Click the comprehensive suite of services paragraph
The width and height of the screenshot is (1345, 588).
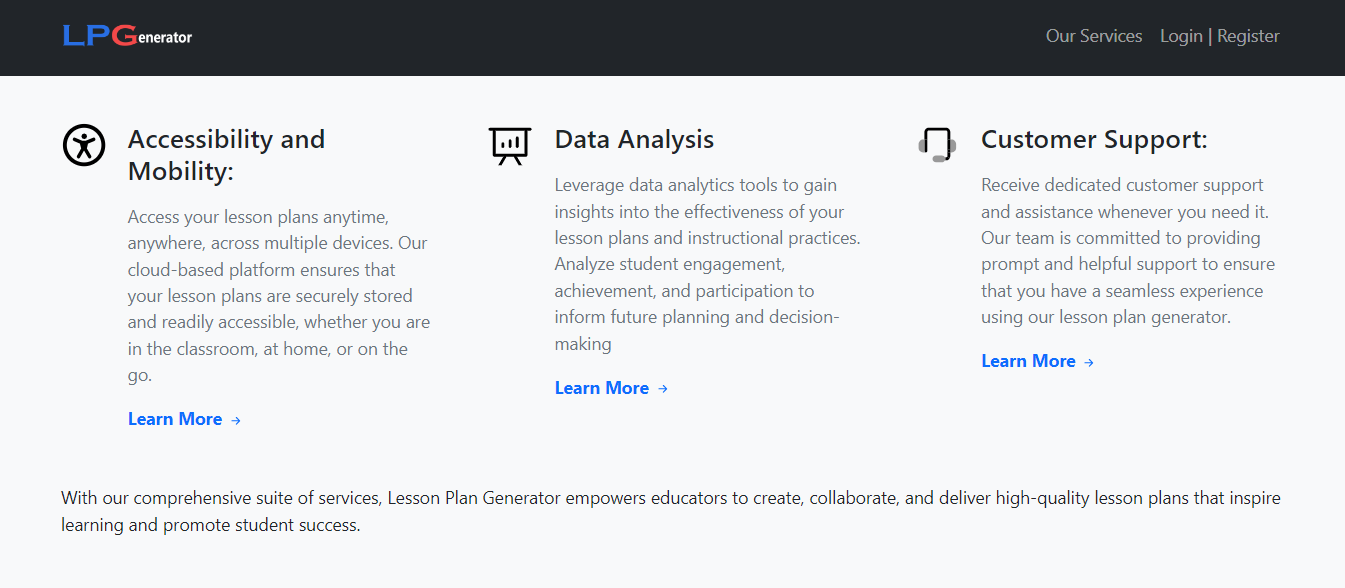point(670,511)
